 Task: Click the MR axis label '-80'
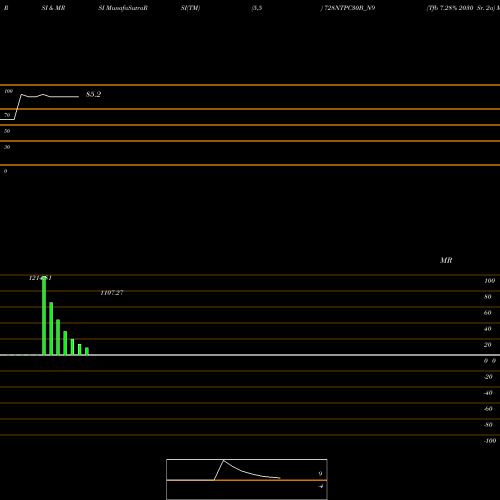(x=488, y=425)
